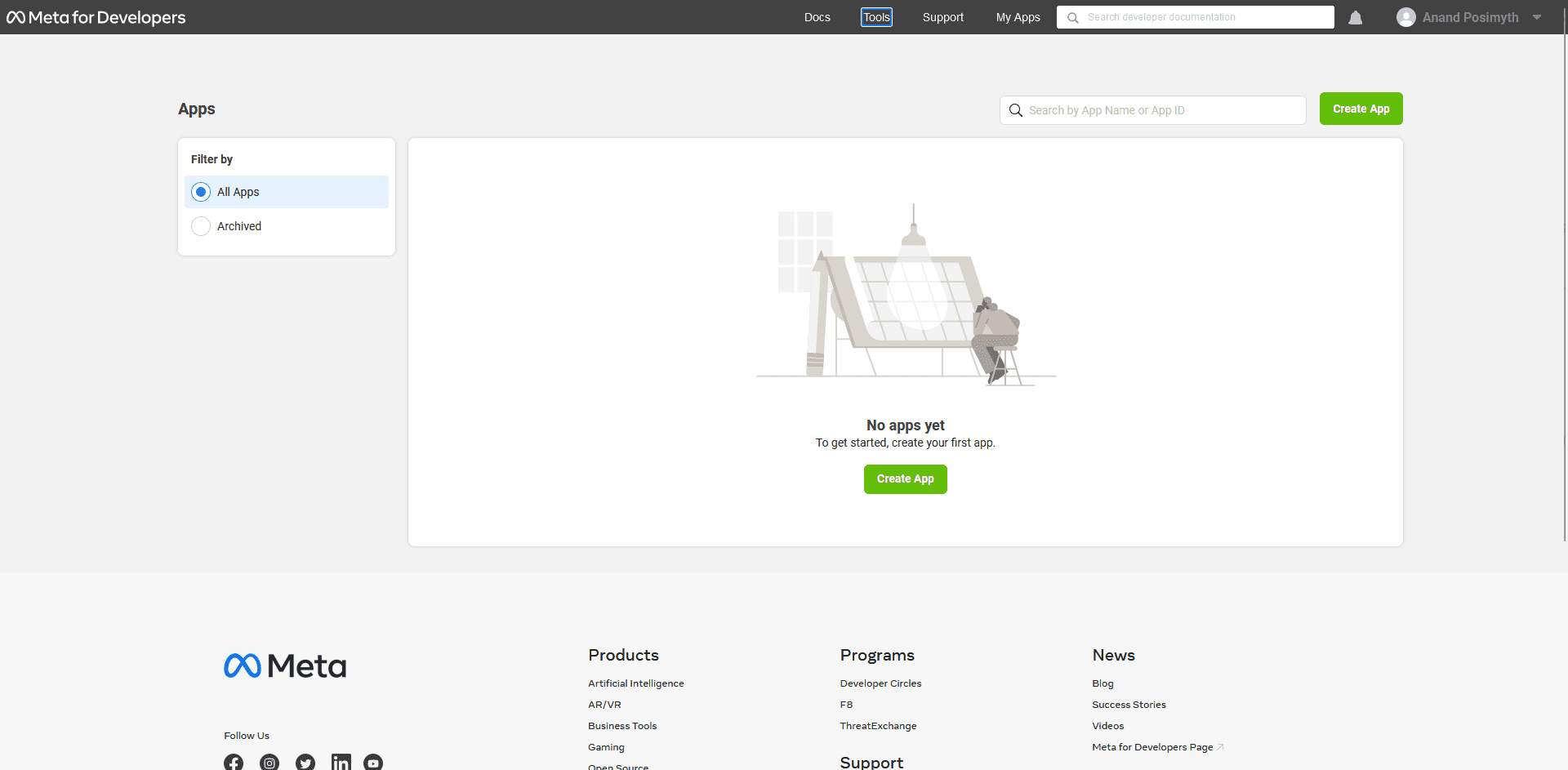1568x770 pixels.
Task: Expand the account dropdown arrow
Action: coord(1537,17)
